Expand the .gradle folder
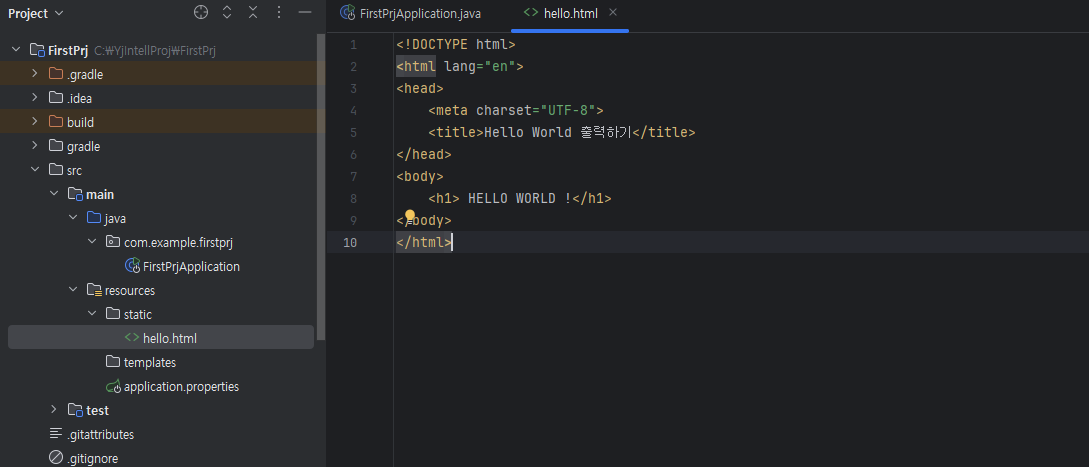 35,74
